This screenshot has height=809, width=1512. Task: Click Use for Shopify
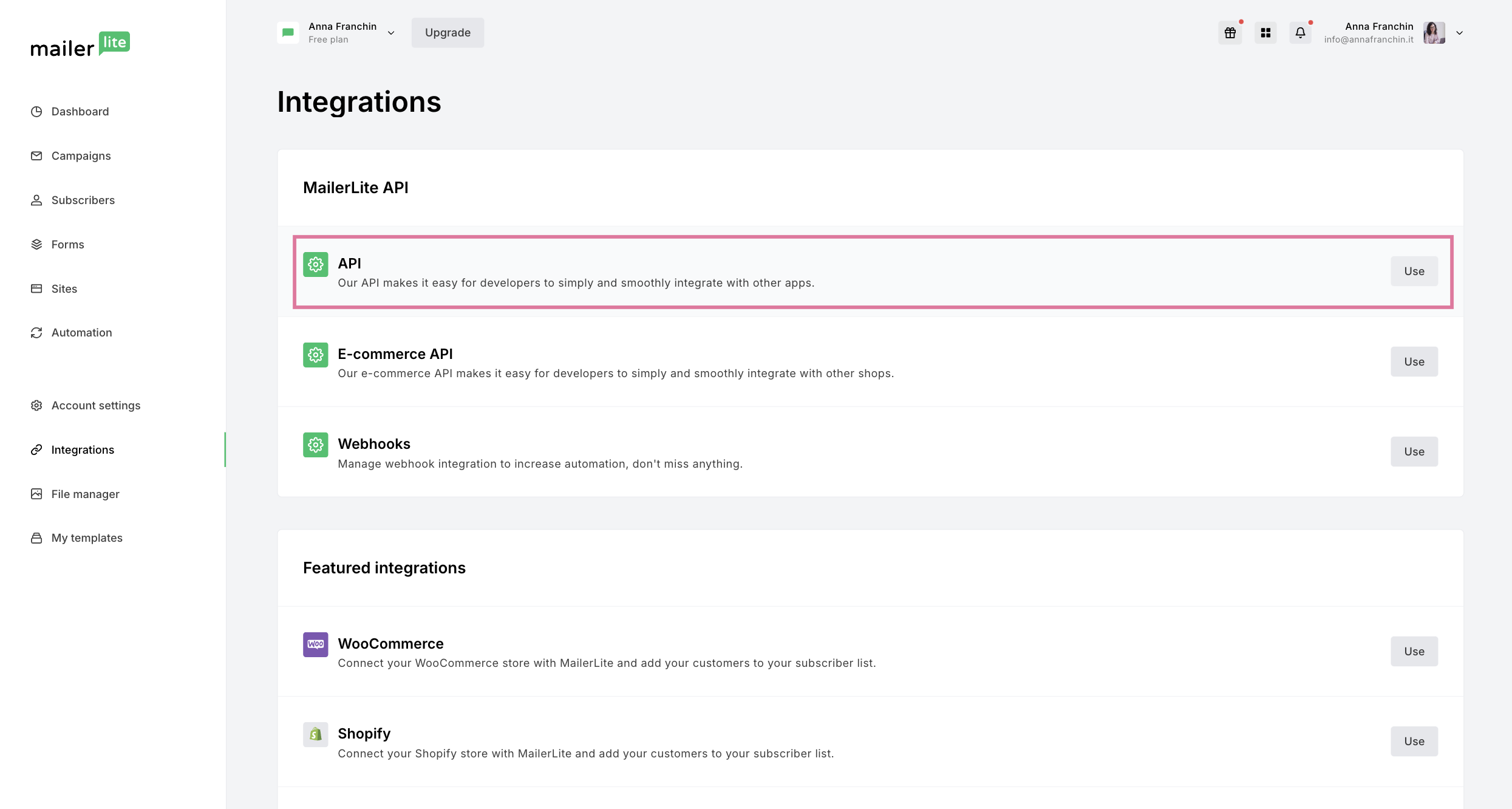click(1414, 741)
